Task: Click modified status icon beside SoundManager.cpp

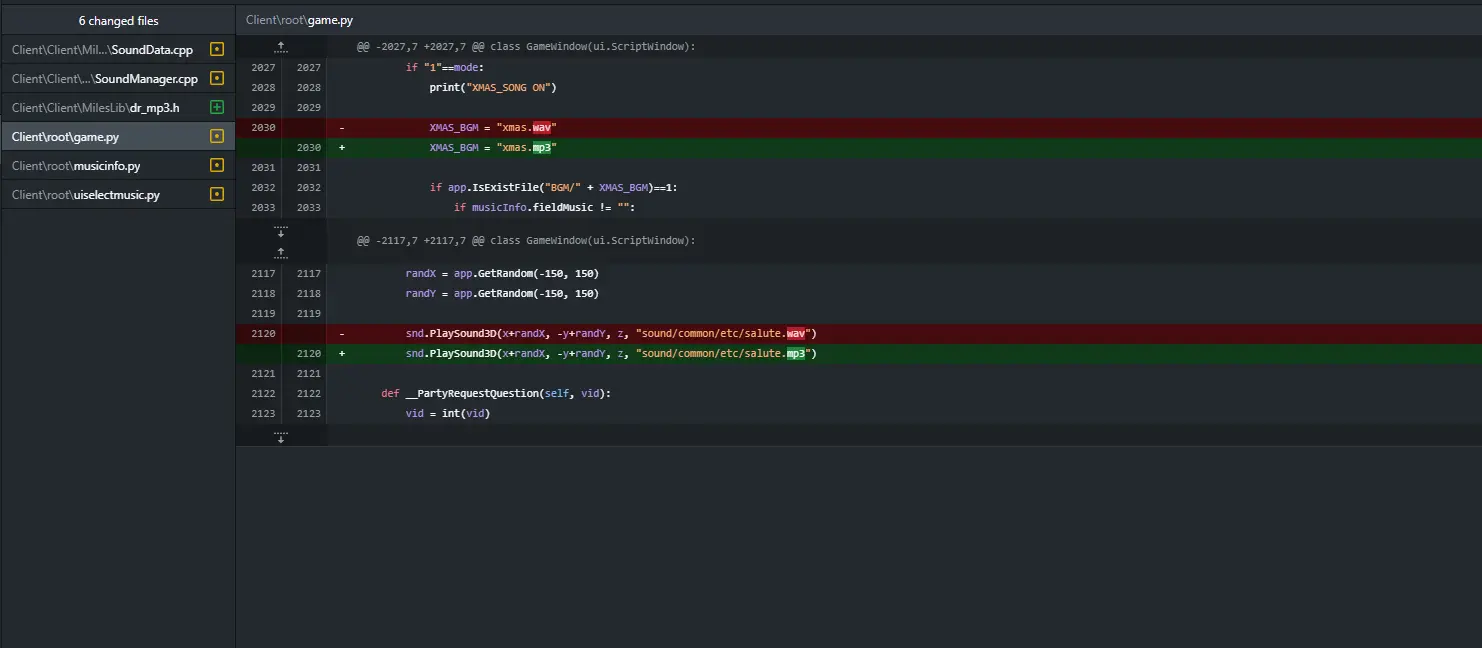Action: coord(217,79)
